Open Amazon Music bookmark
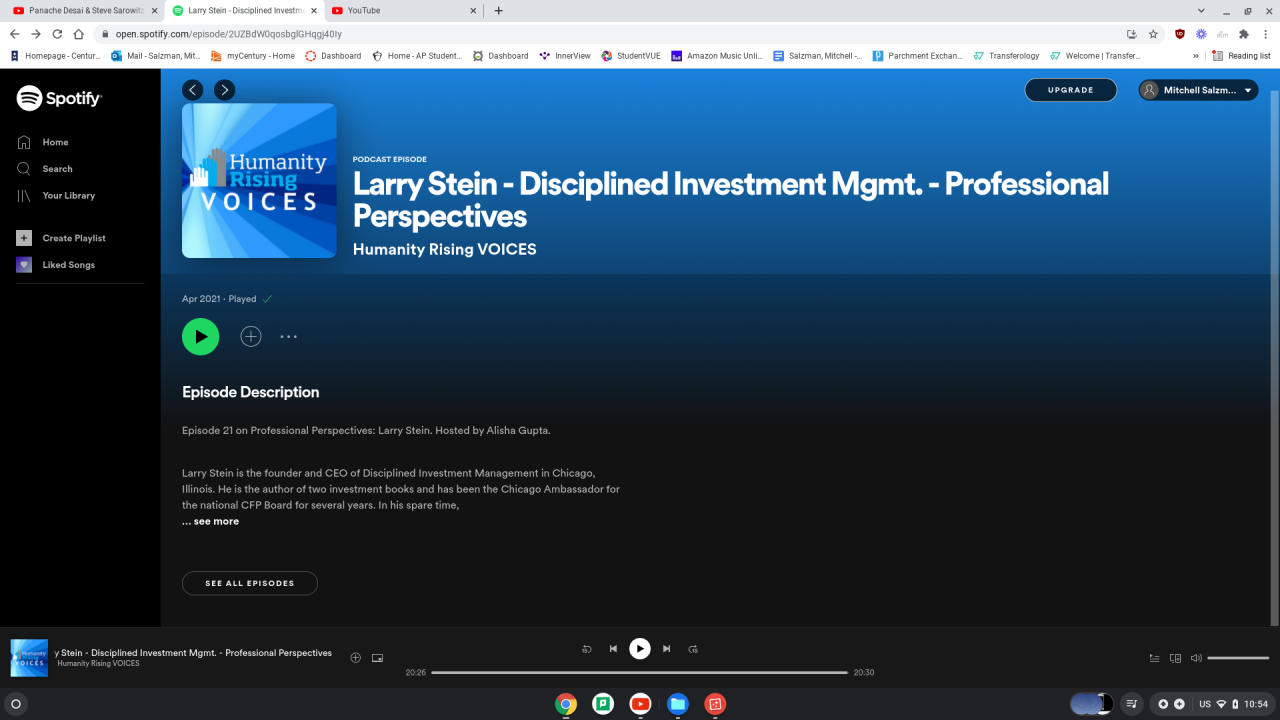The image size is (1280, 720). click(x=717, y=56)
